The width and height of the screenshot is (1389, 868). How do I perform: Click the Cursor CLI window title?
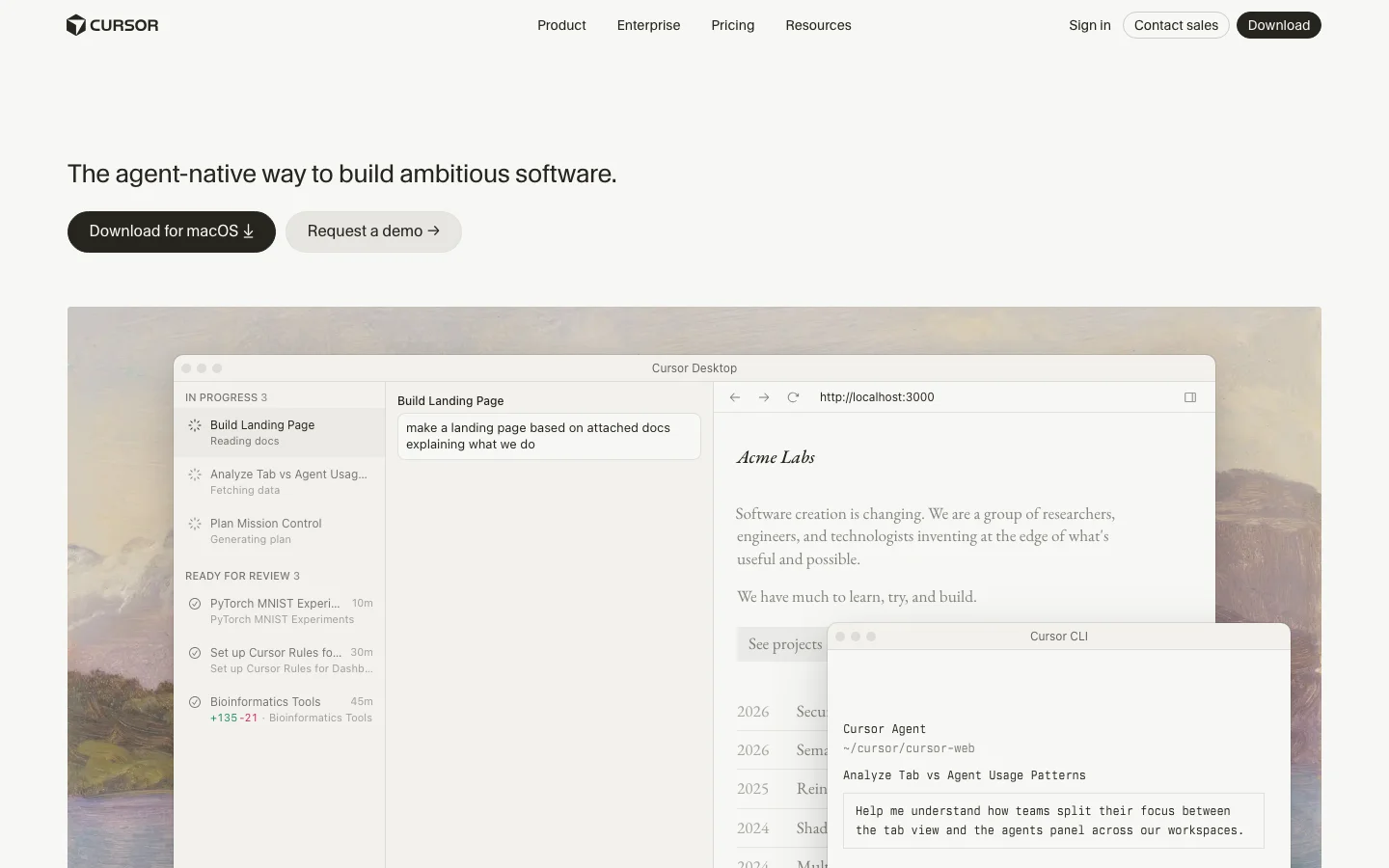(x=1059, y=637)
